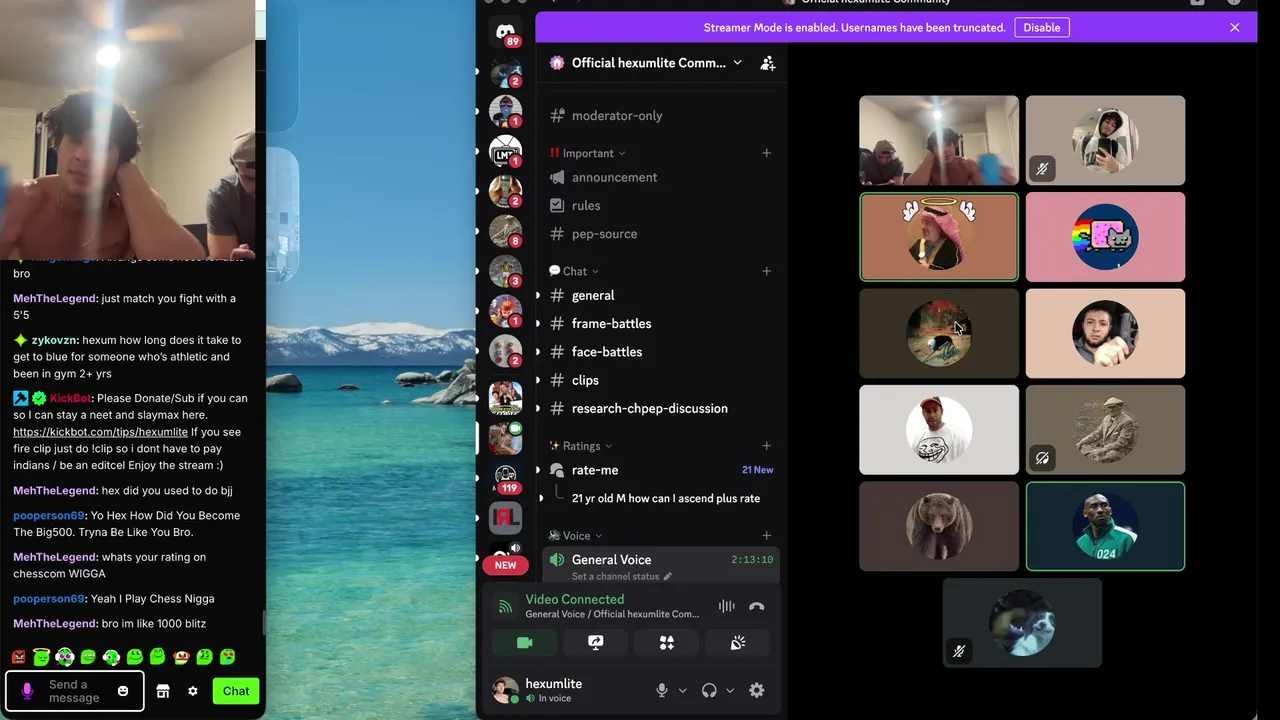Add a channel to the Ratings category
Image resolution: width=1280 pixels, height=720 pixels.
point(766,446)
